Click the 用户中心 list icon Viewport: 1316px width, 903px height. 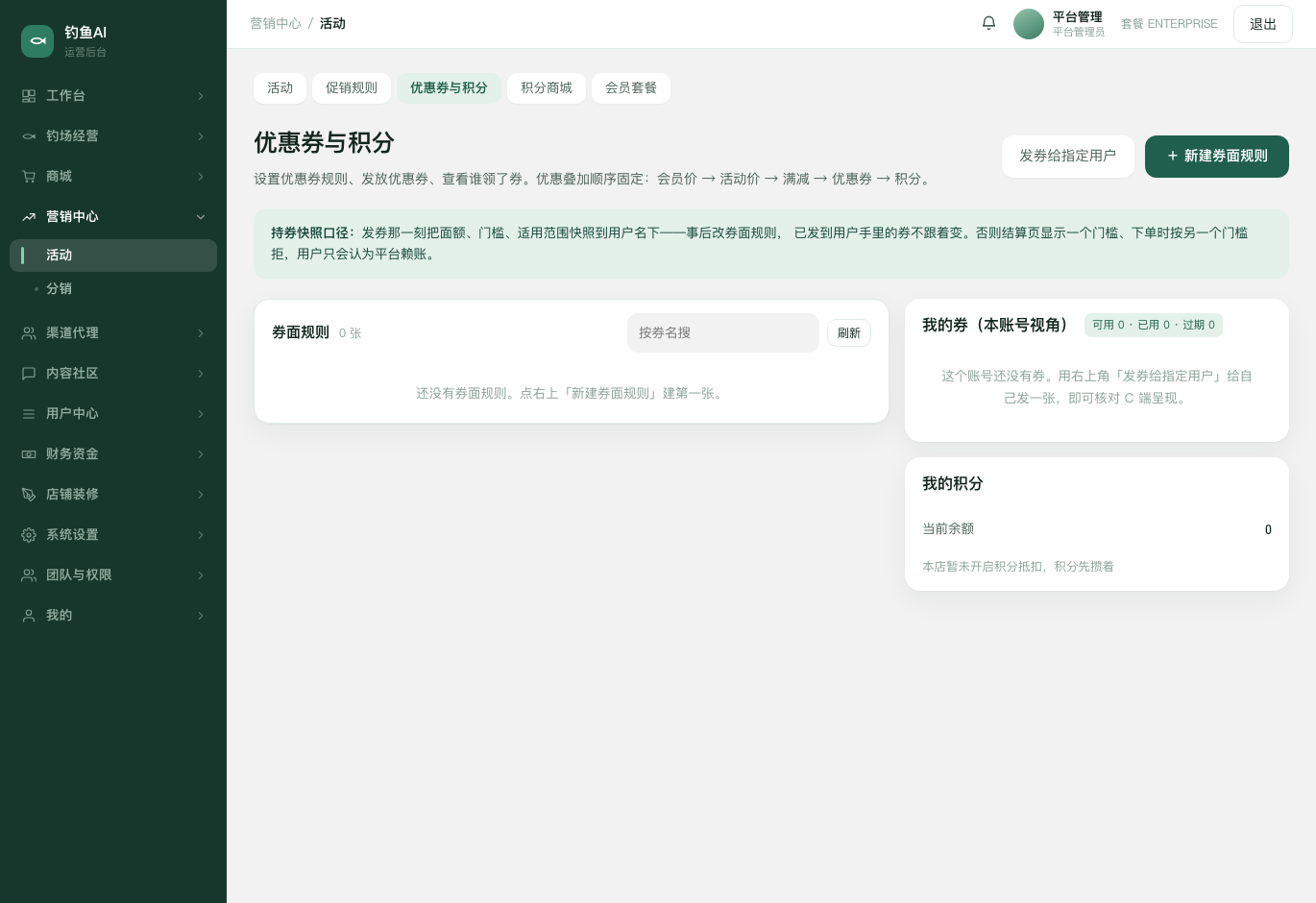click(x=29, y=414)
